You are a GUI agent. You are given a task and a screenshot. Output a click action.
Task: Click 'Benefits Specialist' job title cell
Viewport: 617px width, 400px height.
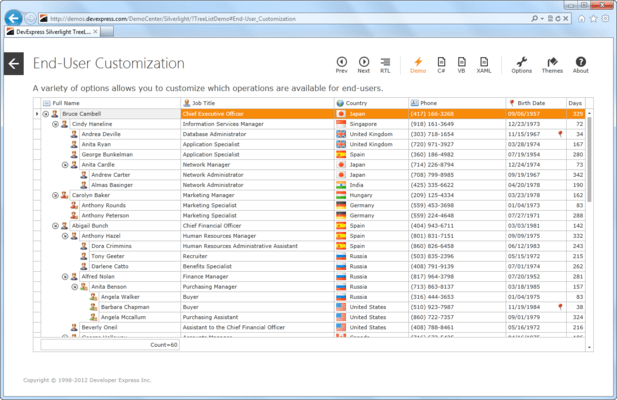point(257,266)
